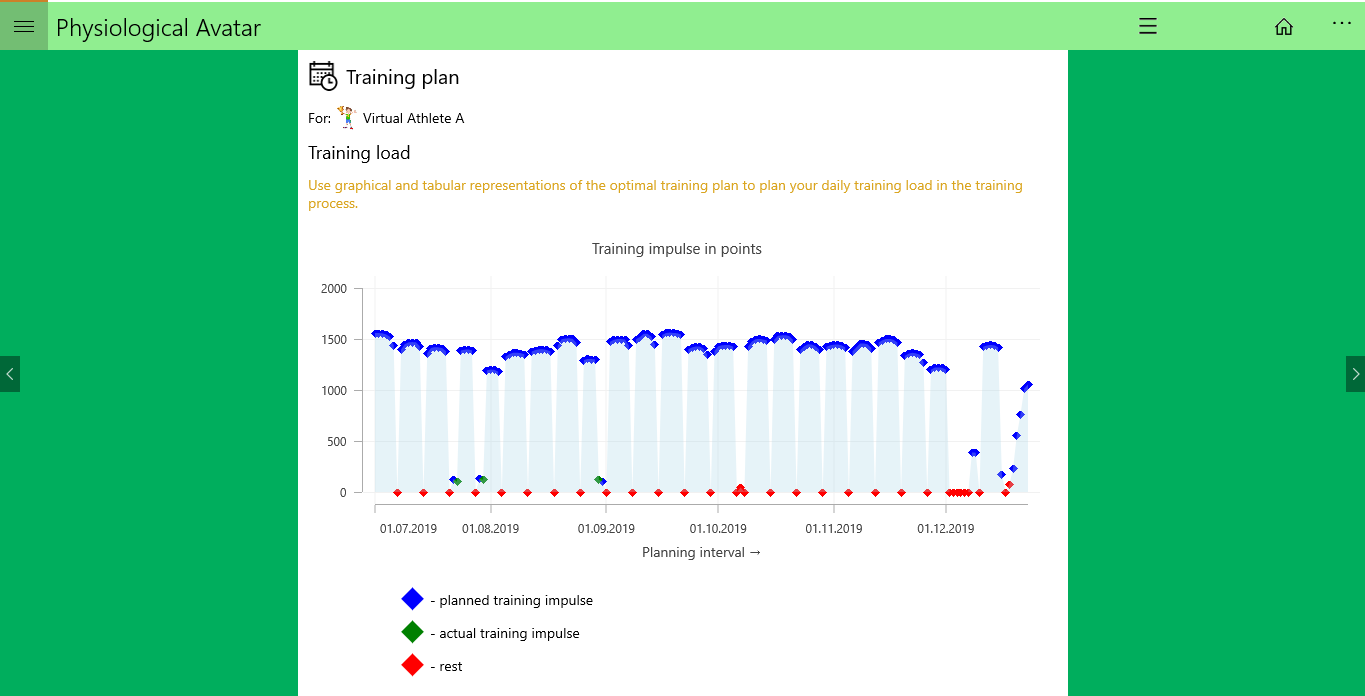1365x696 pixels.
Task: Click the blue planned training impulse legend diamond
Action: [x=412, y=599]
